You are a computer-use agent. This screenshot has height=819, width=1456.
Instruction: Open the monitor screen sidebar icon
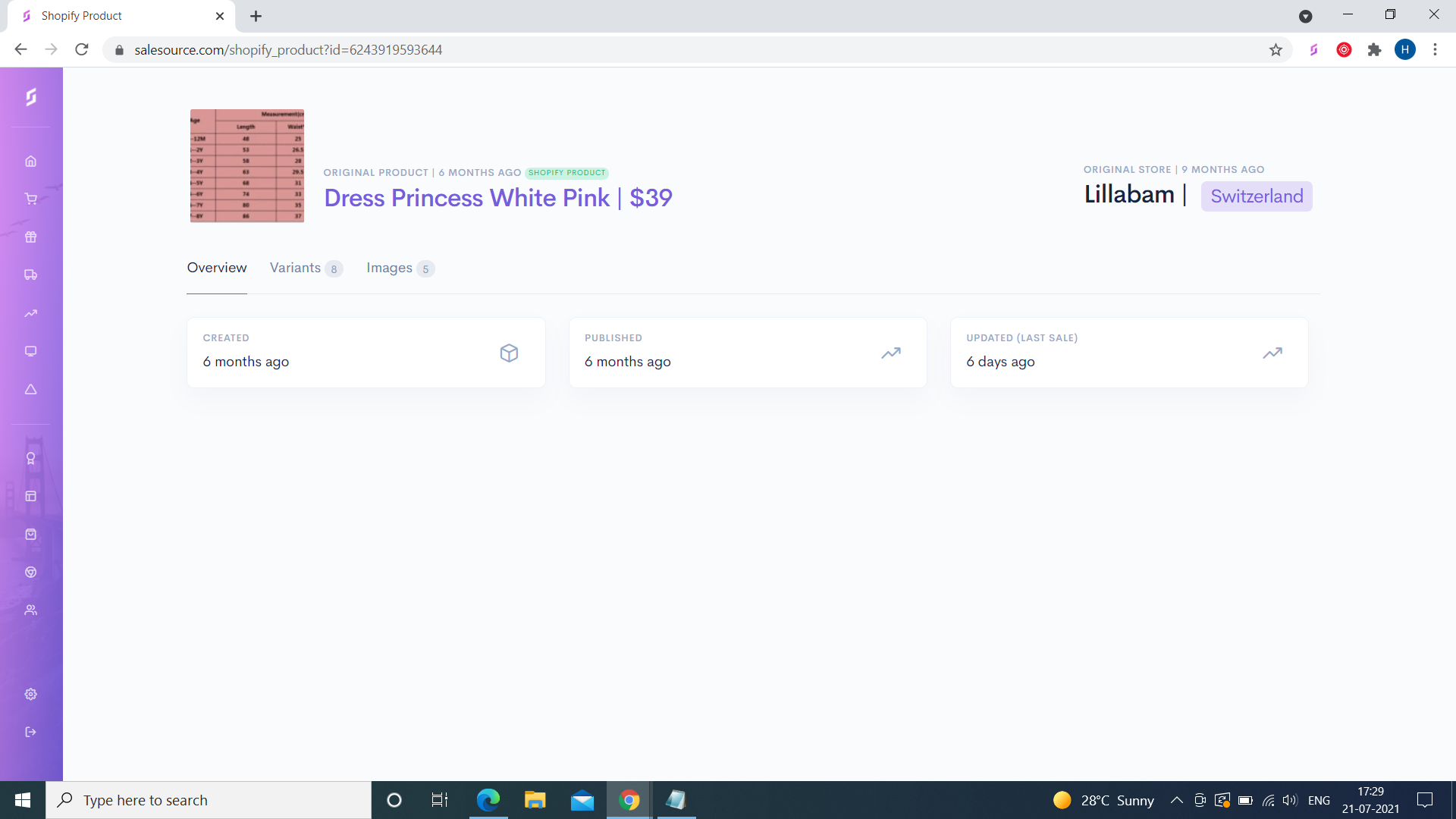pyautogui.click(x=30, y=351)
